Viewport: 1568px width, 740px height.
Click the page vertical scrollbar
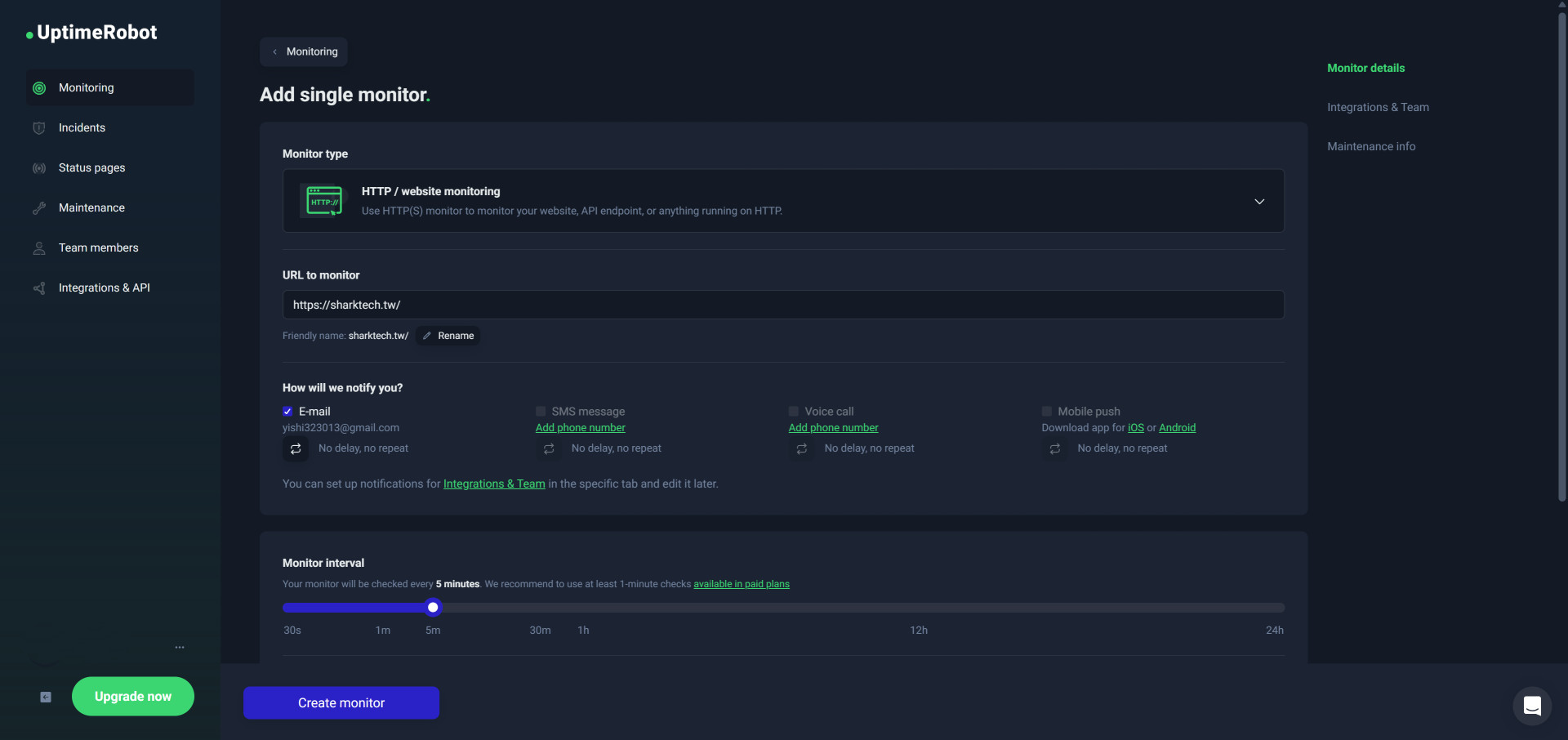click(1561, 257)
